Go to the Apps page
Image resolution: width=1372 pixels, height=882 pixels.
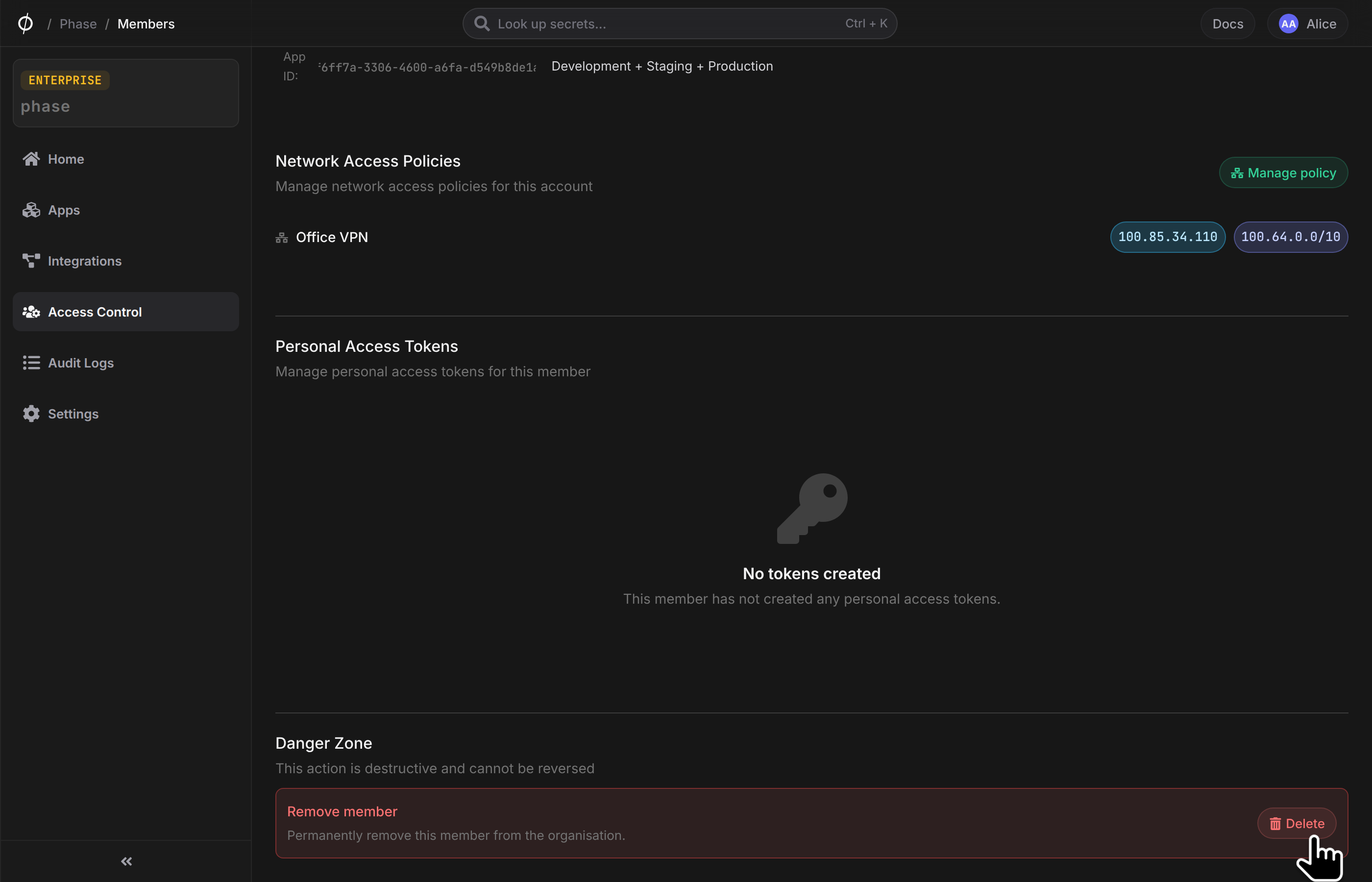pos(125,210)
